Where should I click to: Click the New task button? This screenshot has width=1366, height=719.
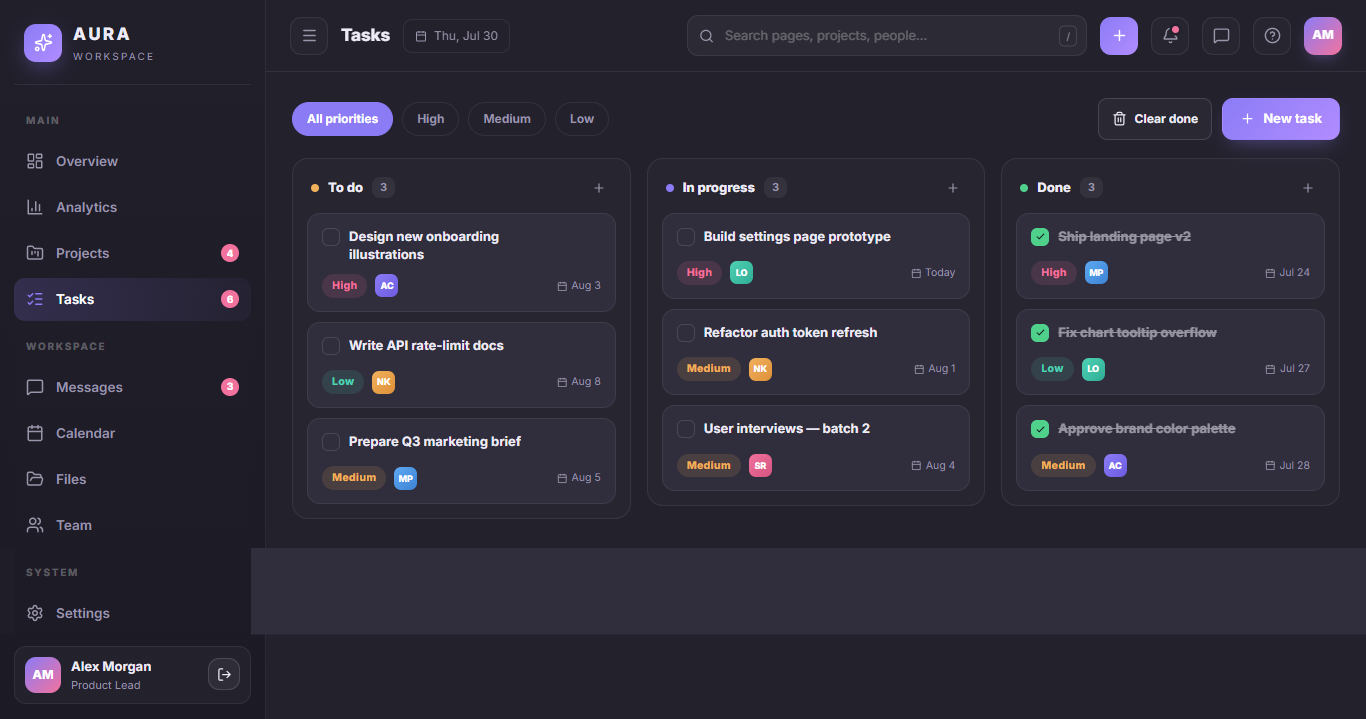1281,119
